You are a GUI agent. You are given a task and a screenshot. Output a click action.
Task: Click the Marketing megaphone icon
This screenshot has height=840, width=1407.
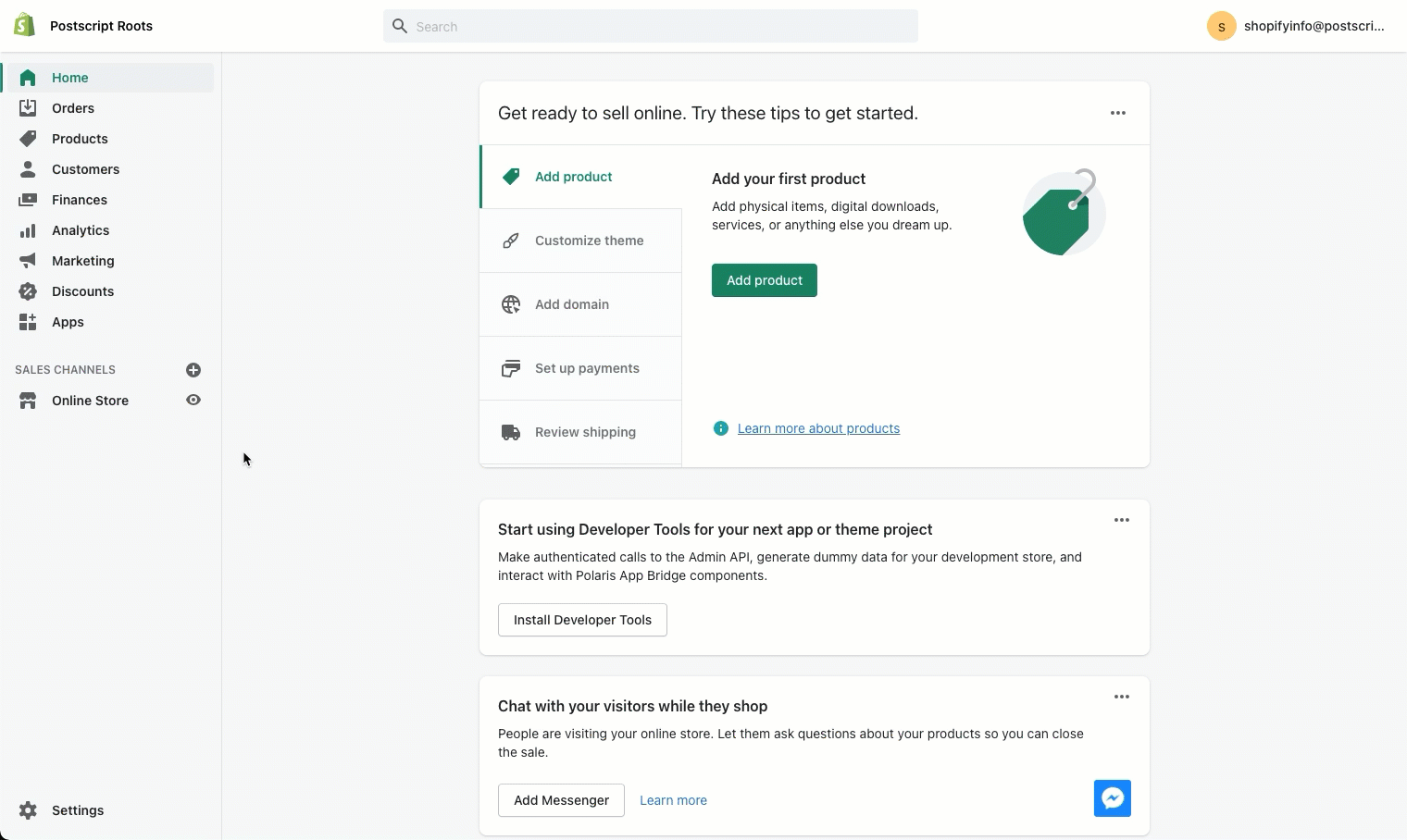pos(28,261)
